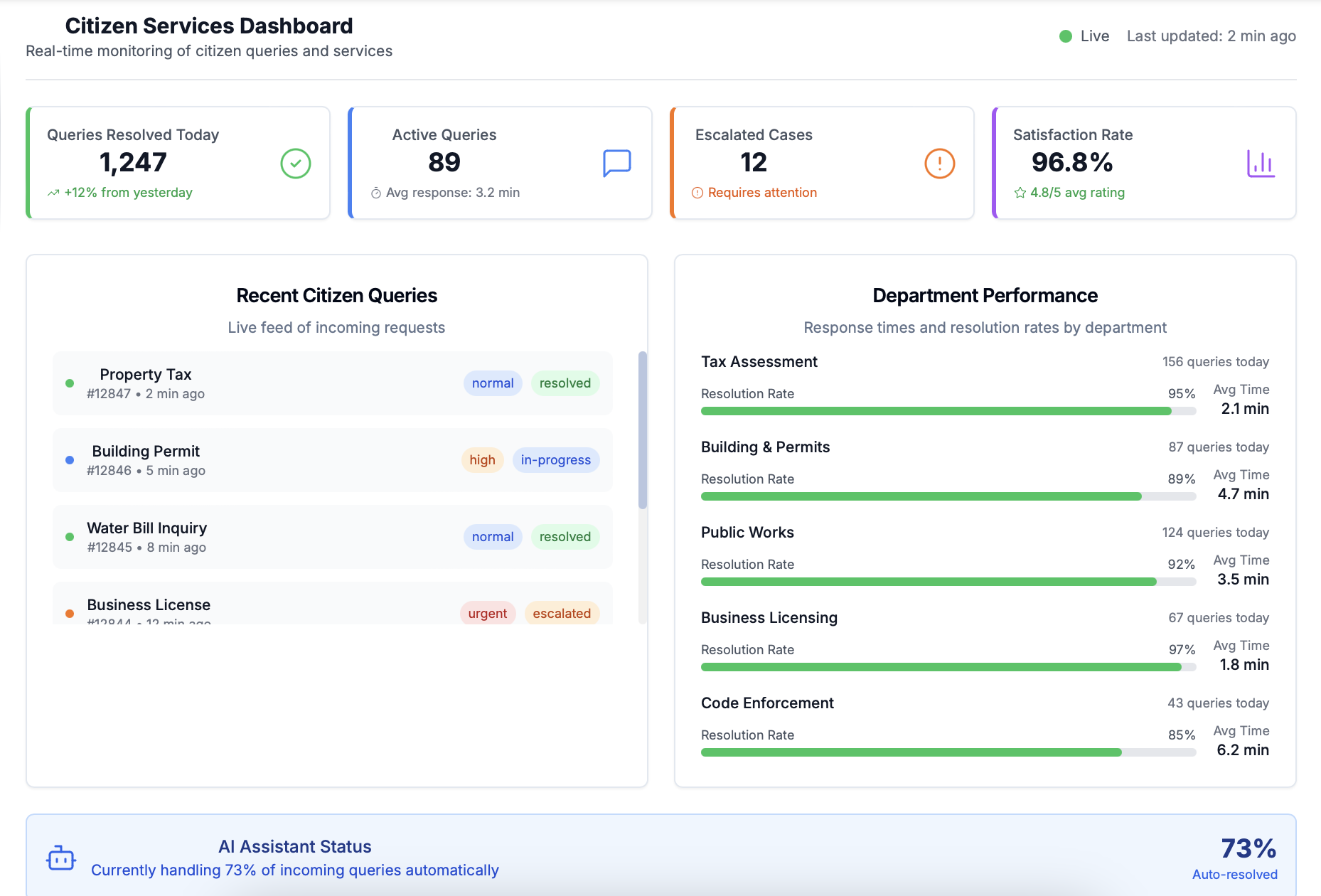Toggle the green status dot on Property Tax query
Screen dimensions: 1321x896
pyautogui.click(x=69, y=383)
